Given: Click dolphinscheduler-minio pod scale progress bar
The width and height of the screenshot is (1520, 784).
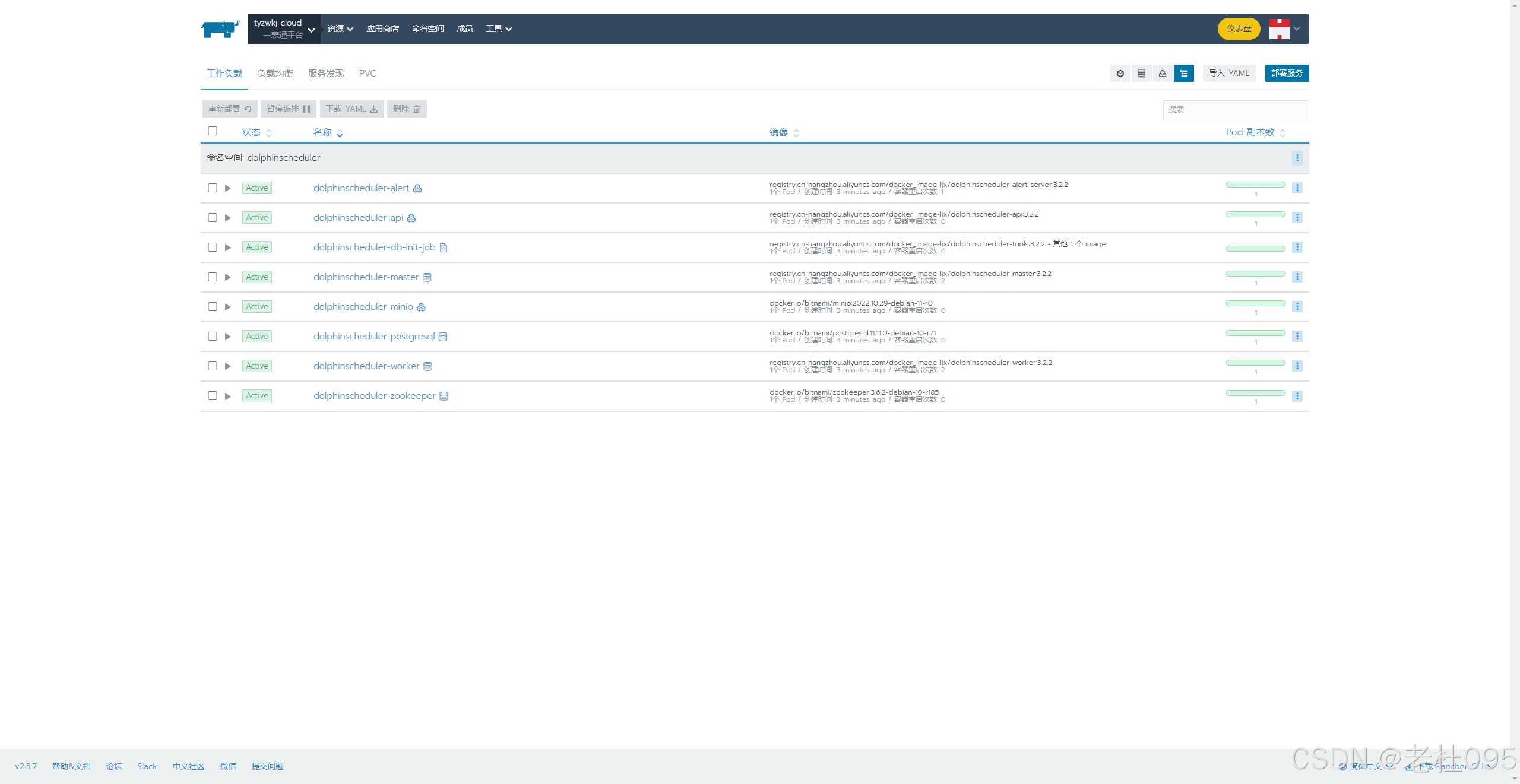Looking at the screenshot, I should point(1255,303).
